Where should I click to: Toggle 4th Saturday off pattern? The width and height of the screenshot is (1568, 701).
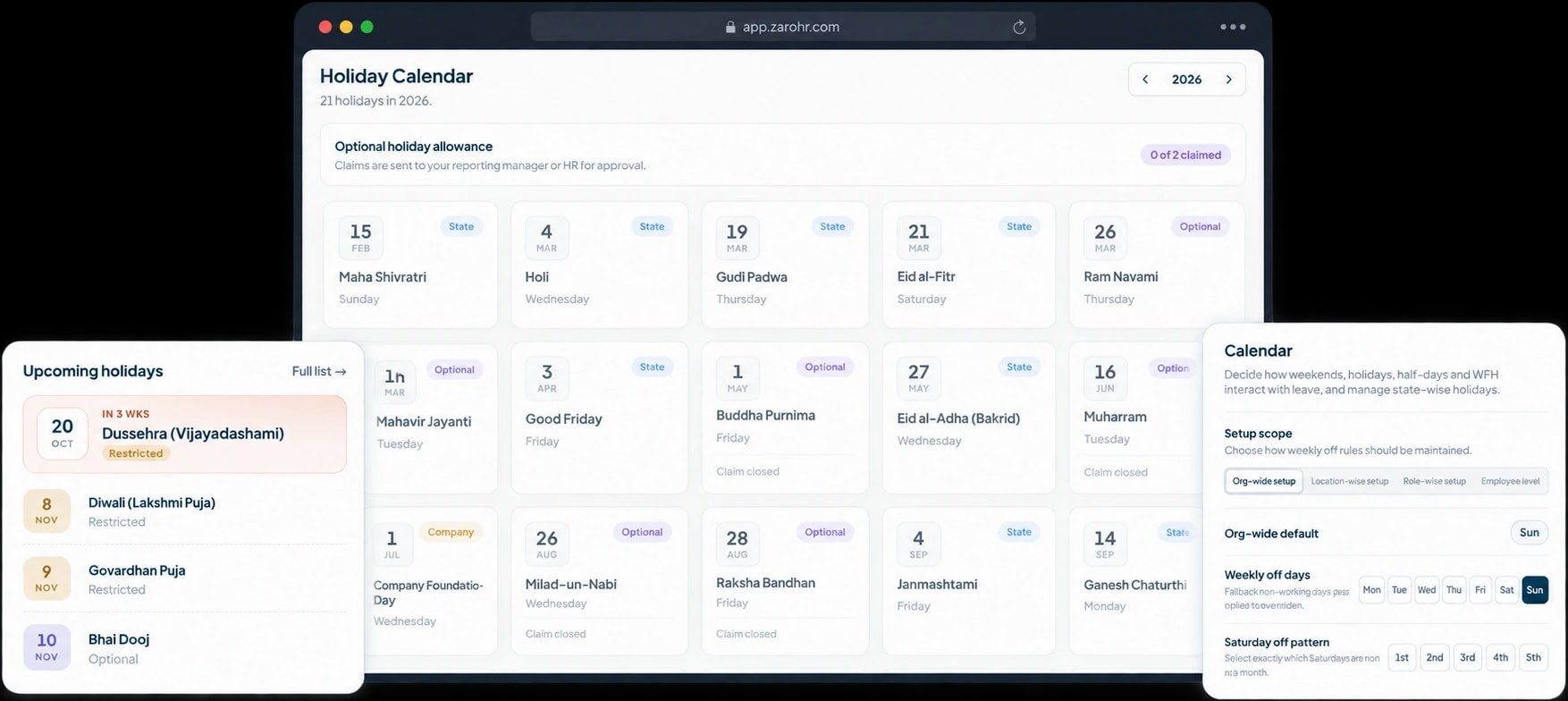pos(1500,657)
